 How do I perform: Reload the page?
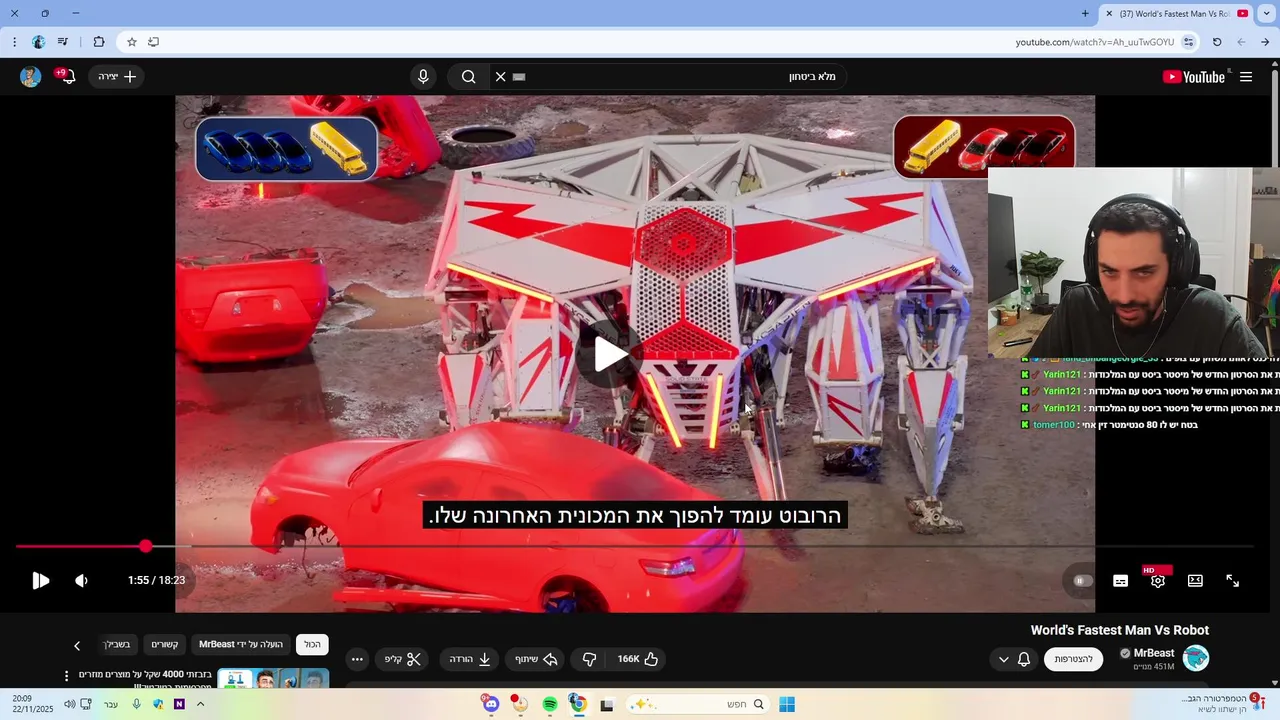tap(1217, 42)
